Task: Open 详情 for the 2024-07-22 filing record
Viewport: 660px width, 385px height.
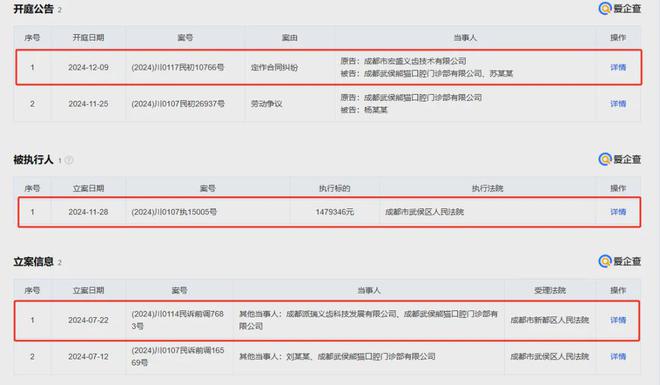Action: tap(618, 320)
